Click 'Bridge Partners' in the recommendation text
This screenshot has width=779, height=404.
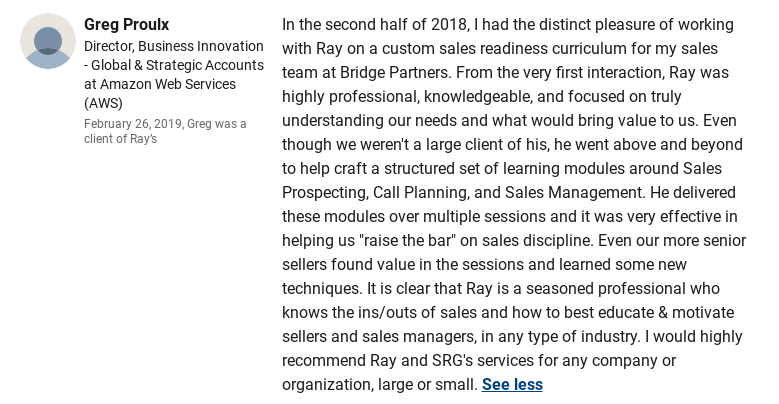[395, 73]
